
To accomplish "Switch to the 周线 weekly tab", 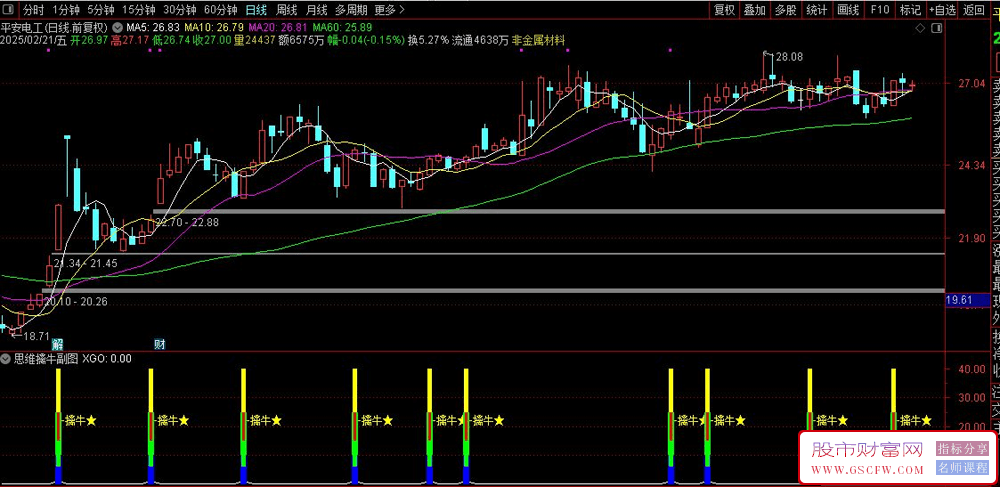I will pyautogui.click(x=286, y=10).
